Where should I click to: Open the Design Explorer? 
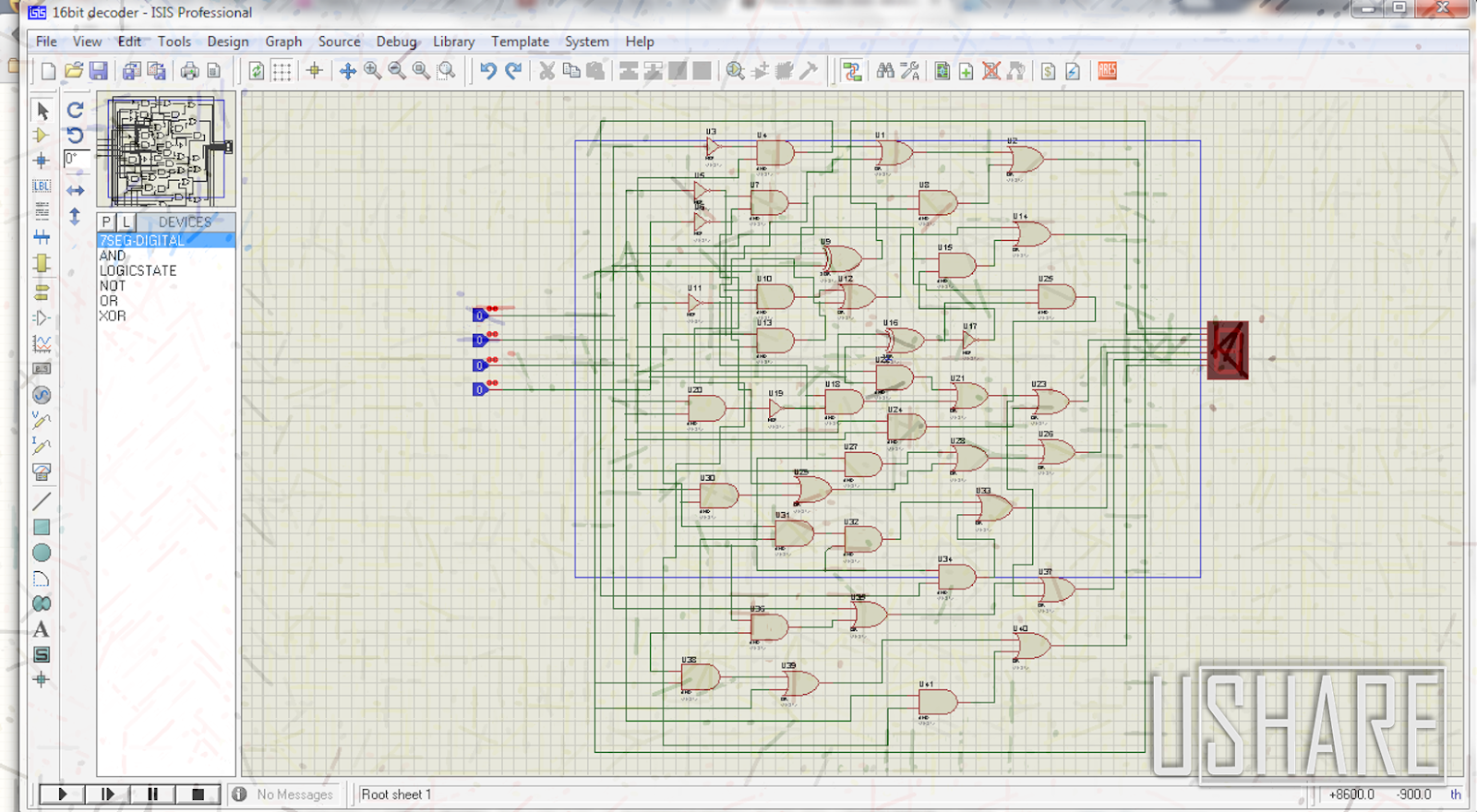pyautogui.click(x=942, y=71)
